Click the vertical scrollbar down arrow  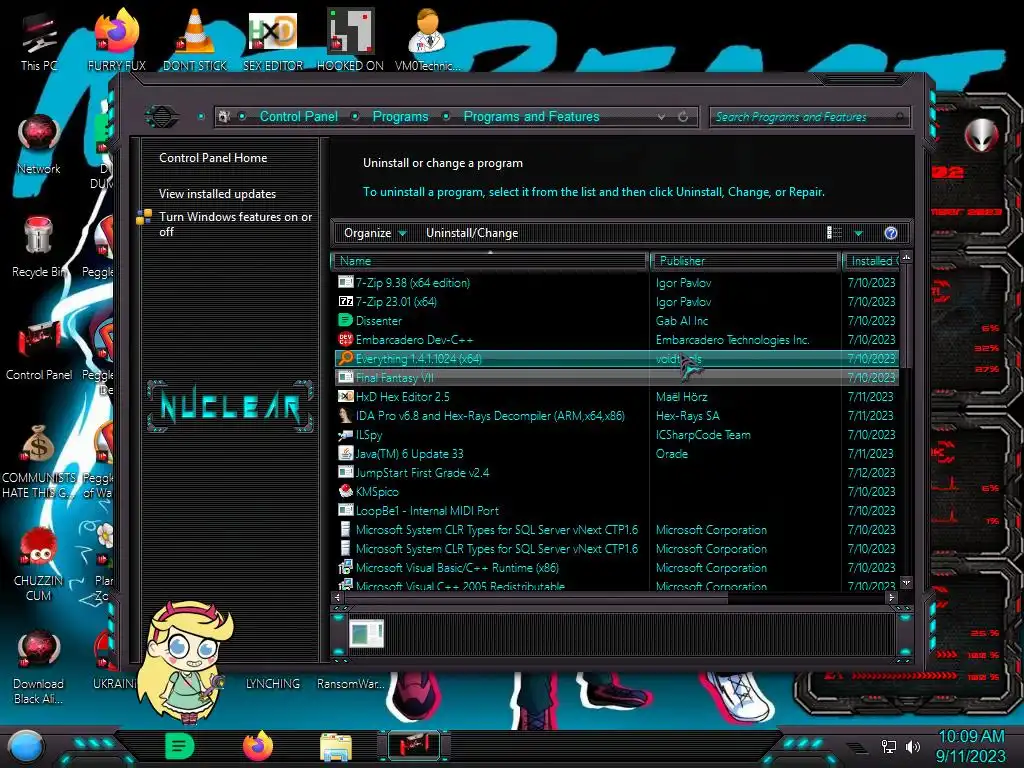906,582
